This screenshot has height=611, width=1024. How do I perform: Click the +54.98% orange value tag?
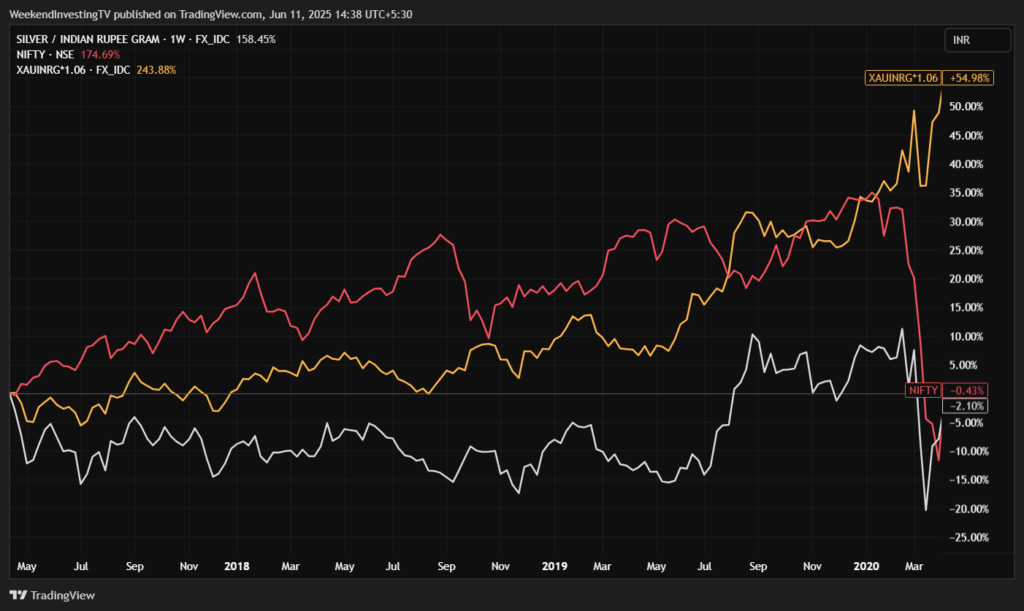[x=968, y=78]
